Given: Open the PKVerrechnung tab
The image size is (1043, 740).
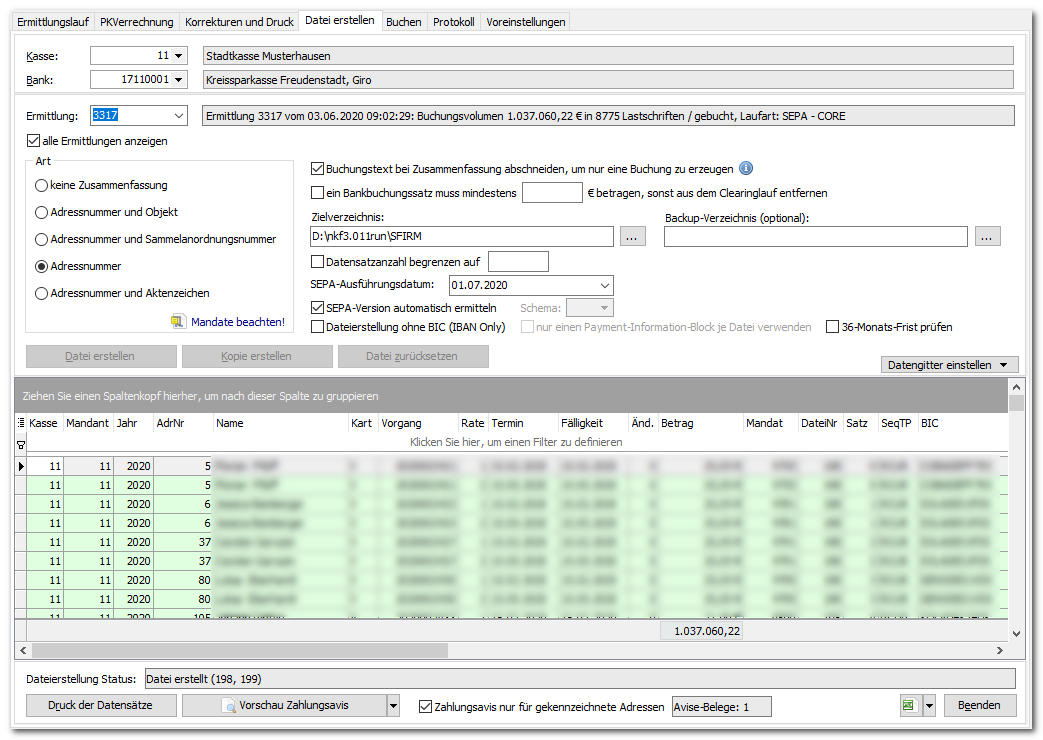Looking at the screenshot, I should point(136,22).
